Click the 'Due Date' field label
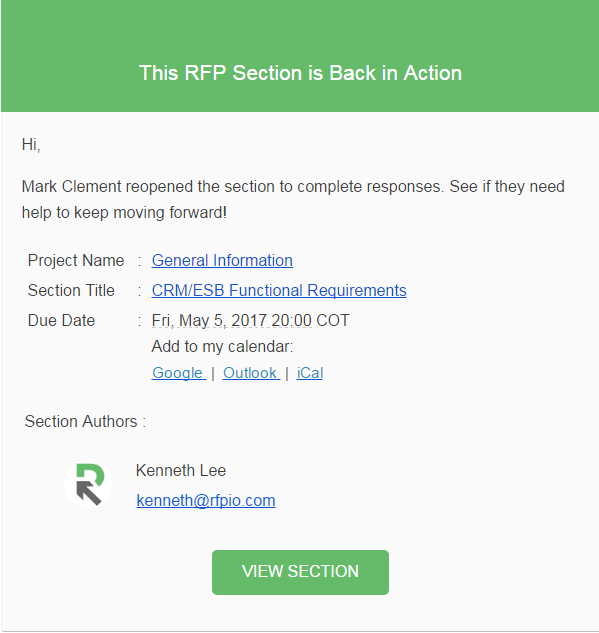599x633 pixels. [61, 321]
